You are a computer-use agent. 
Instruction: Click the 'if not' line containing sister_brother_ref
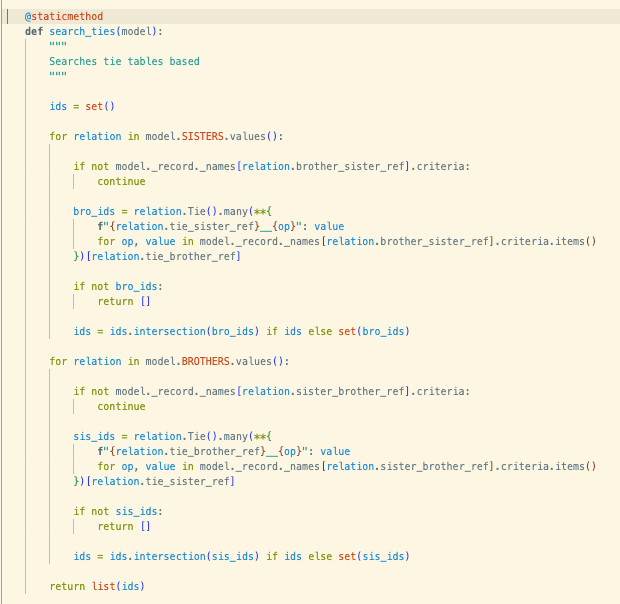[272, 391]
